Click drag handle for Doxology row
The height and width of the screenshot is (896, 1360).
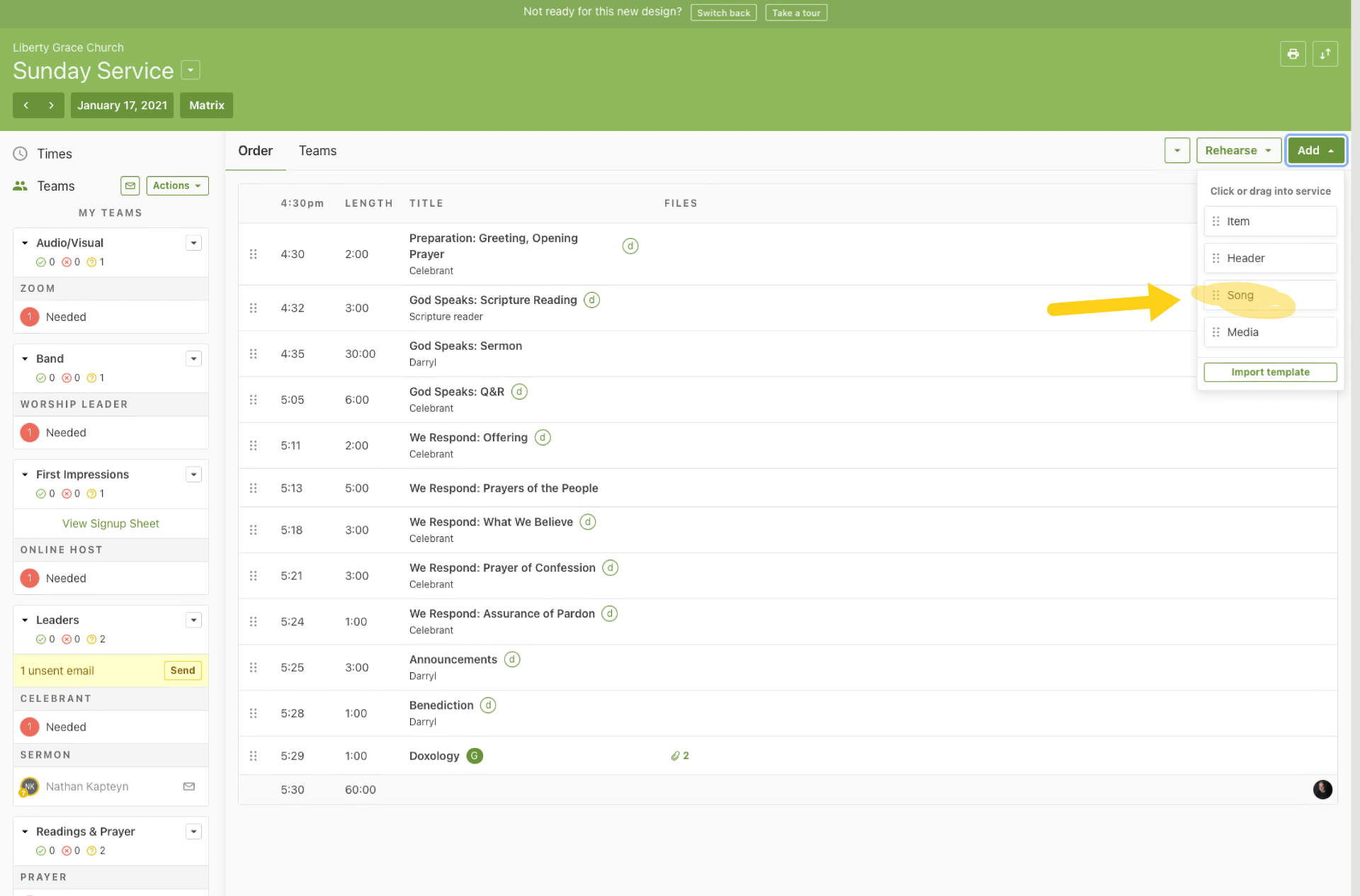pyautogui.click(x=253, y=756)
